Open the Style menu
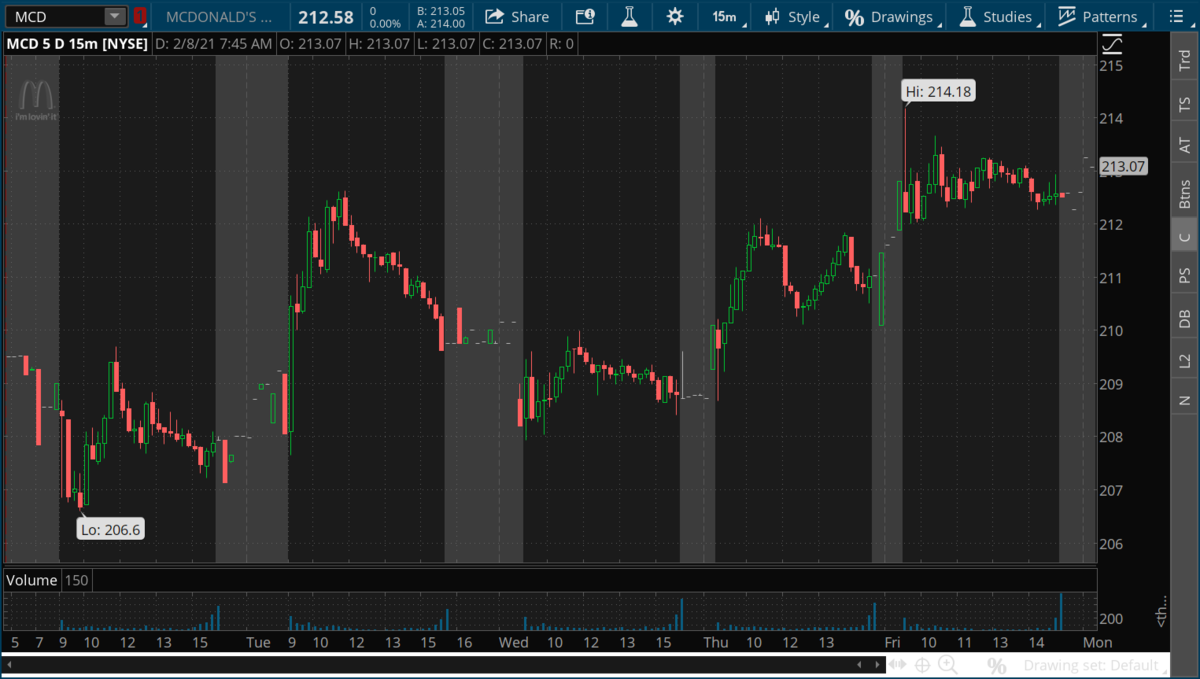The height and width of the screenshot is (679, 1200). [792, 17]
